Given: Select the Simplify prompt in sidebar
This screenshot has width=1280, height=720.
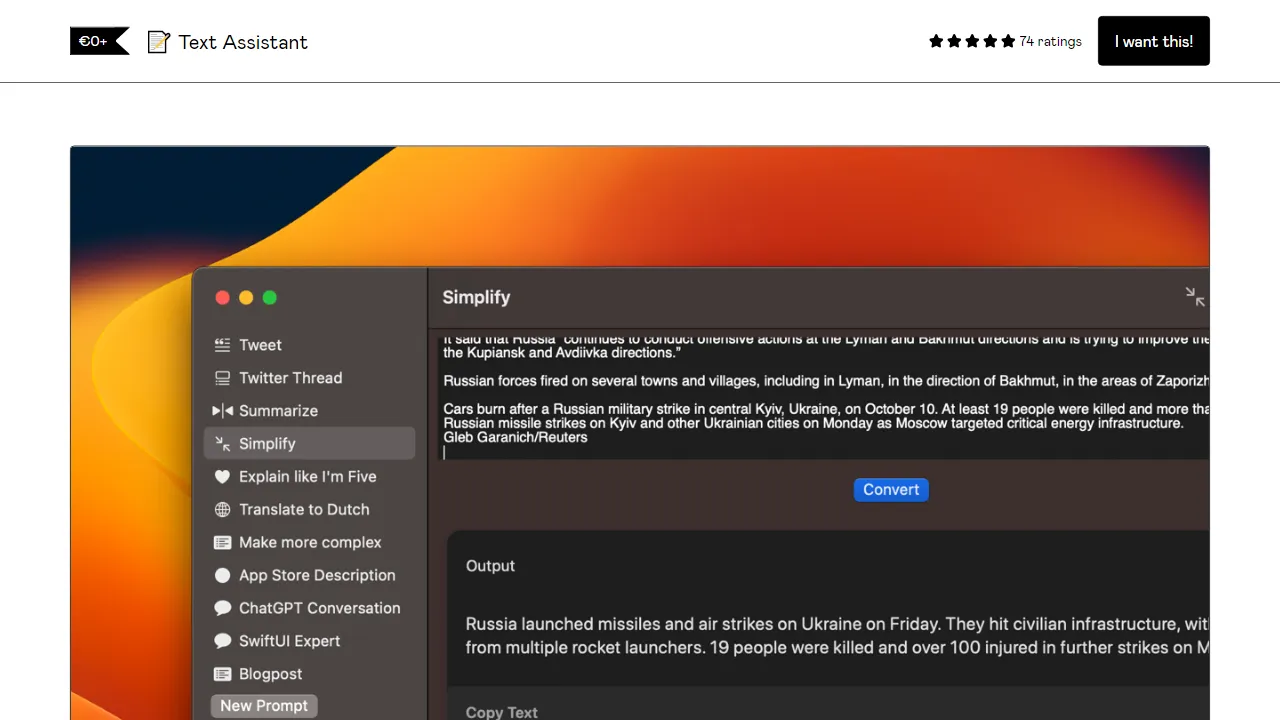Looking at the screenshot, I should [x=309, y=443].
